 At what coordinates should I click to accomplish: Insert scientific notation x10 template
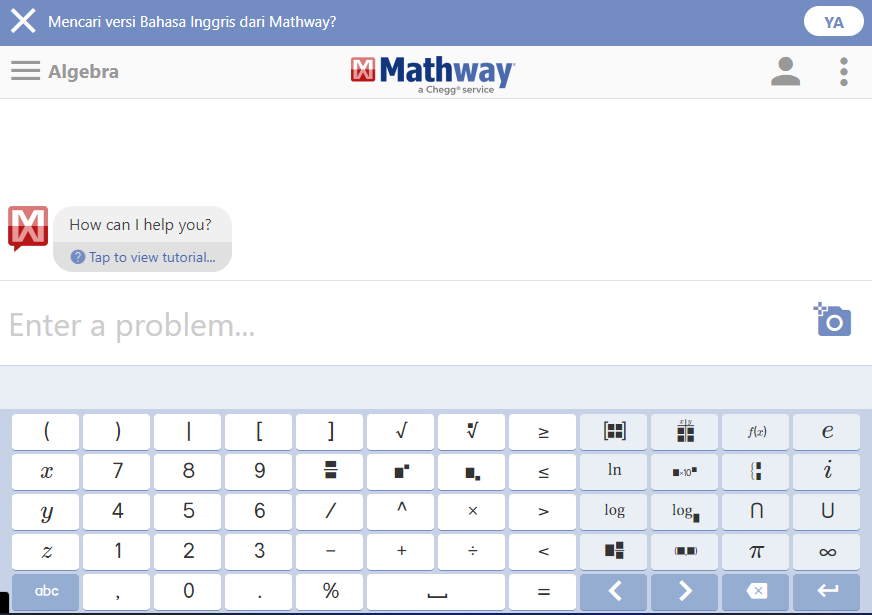point(685,472)
